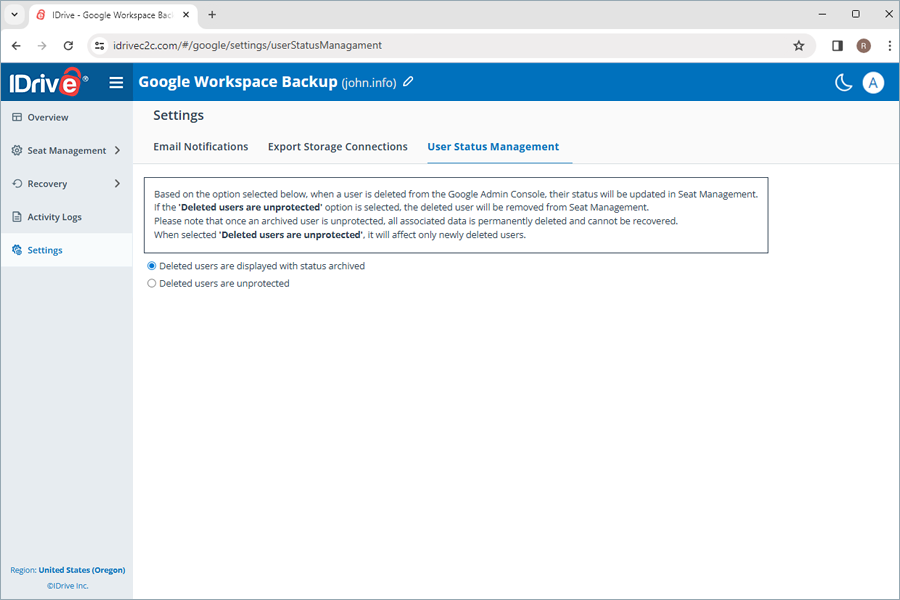The width and height of the screenshot is (900, 600).
Task: Click the United States (Oregon) region link
Action: click(x=81, y=569)
